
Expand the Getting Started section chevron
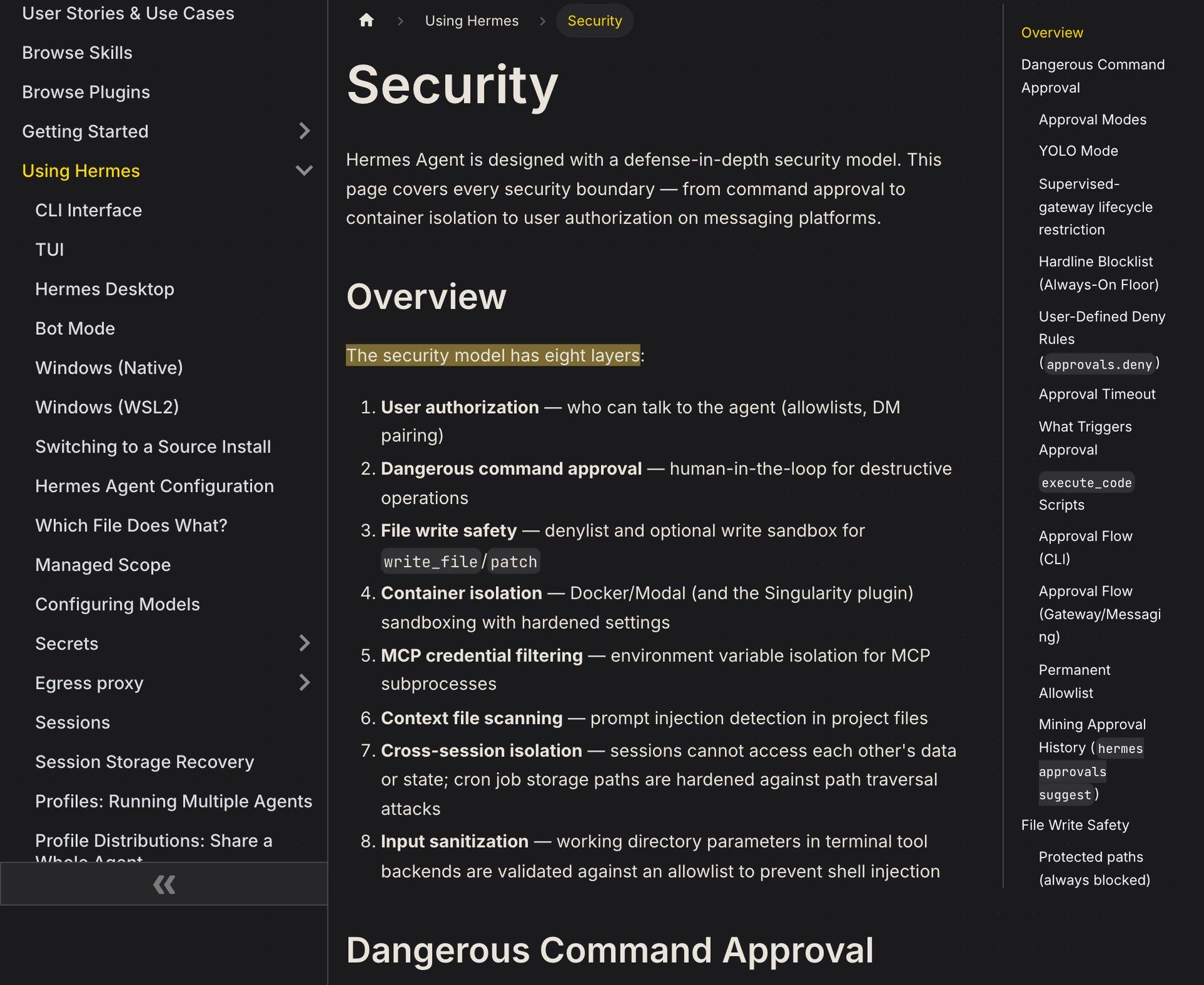(x=304, y=131)
